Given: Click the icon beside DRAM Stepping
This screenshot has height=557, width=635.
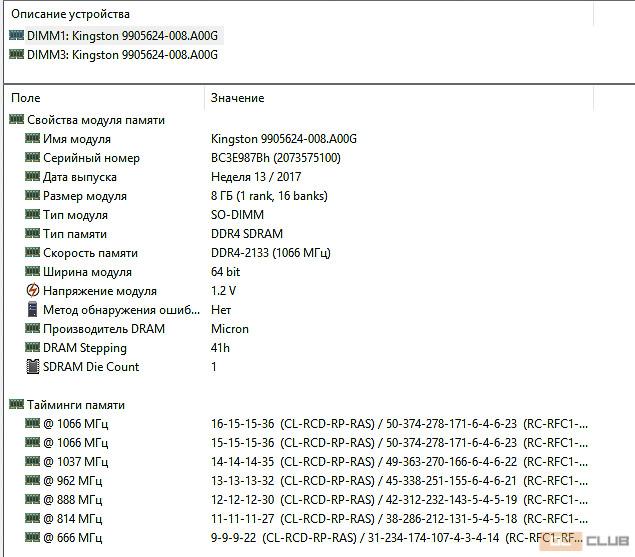Looking at the screenshot, I should 32,348.
